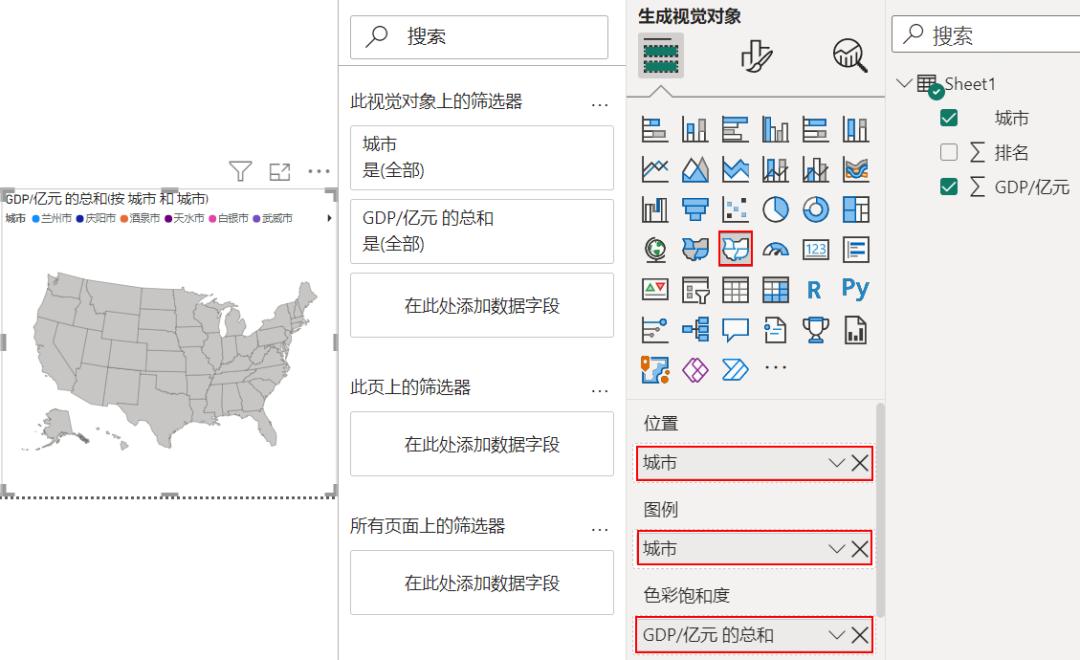Open the 图例 field dropdown
Viewport: 1080px width, 660px height.
click(838, 548)
